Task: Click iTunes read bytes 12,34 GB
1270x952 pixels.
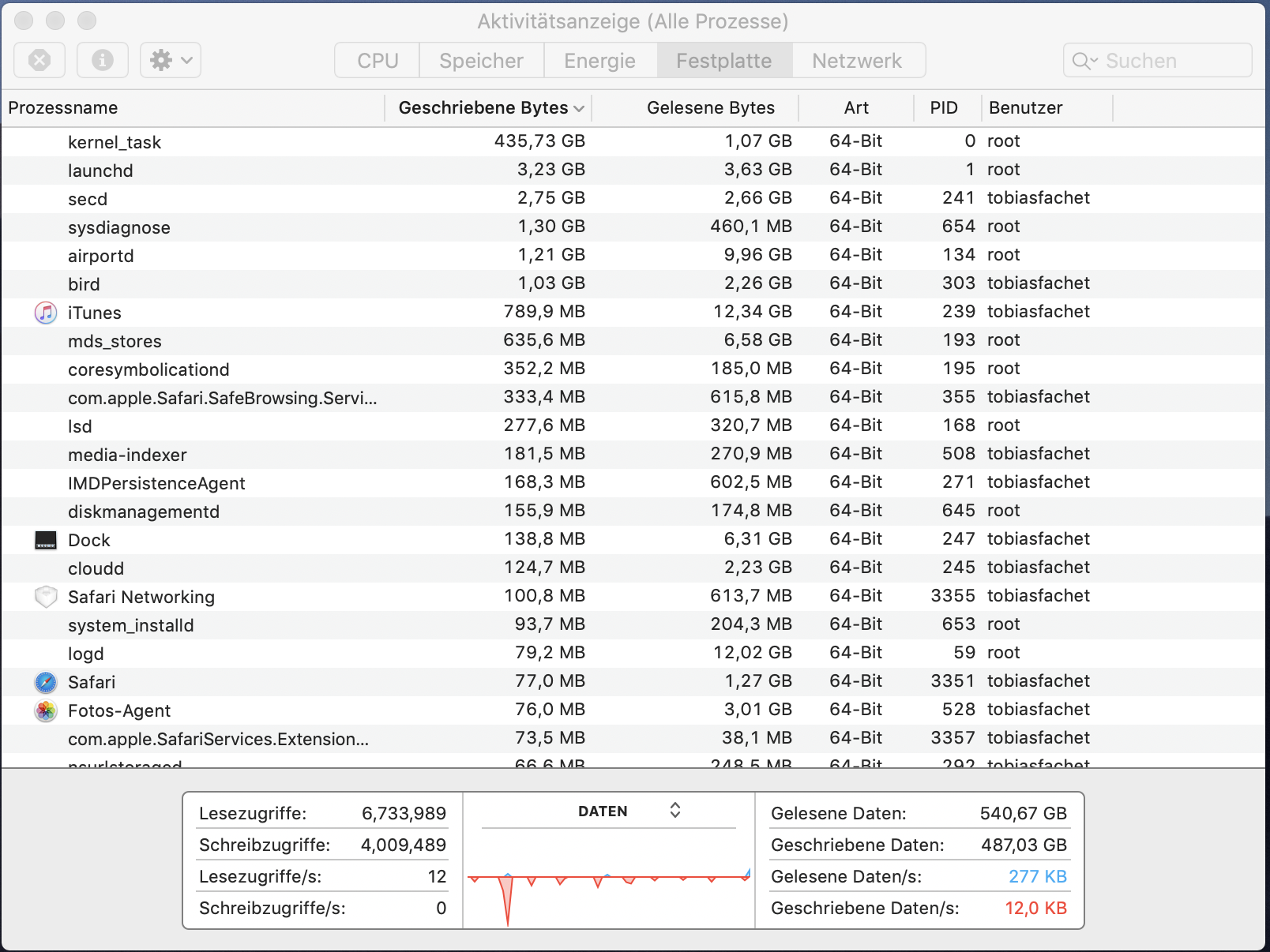Action: point(752,312)
